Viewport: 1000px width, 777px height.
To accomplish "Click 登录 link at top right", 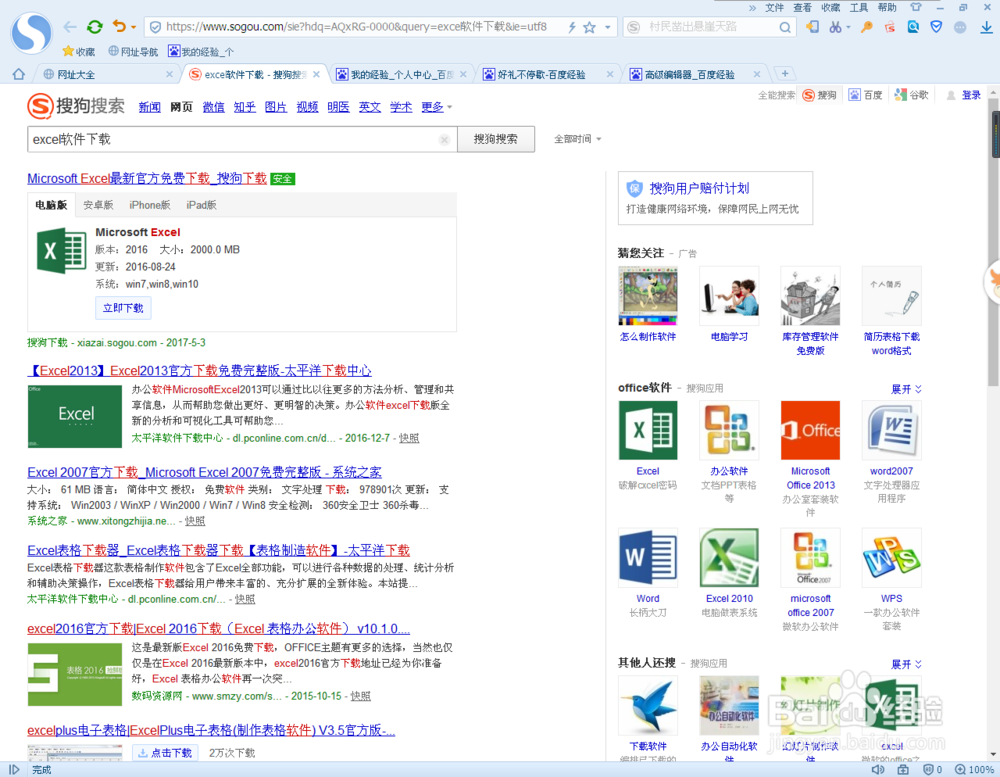I will click(971, 95).
